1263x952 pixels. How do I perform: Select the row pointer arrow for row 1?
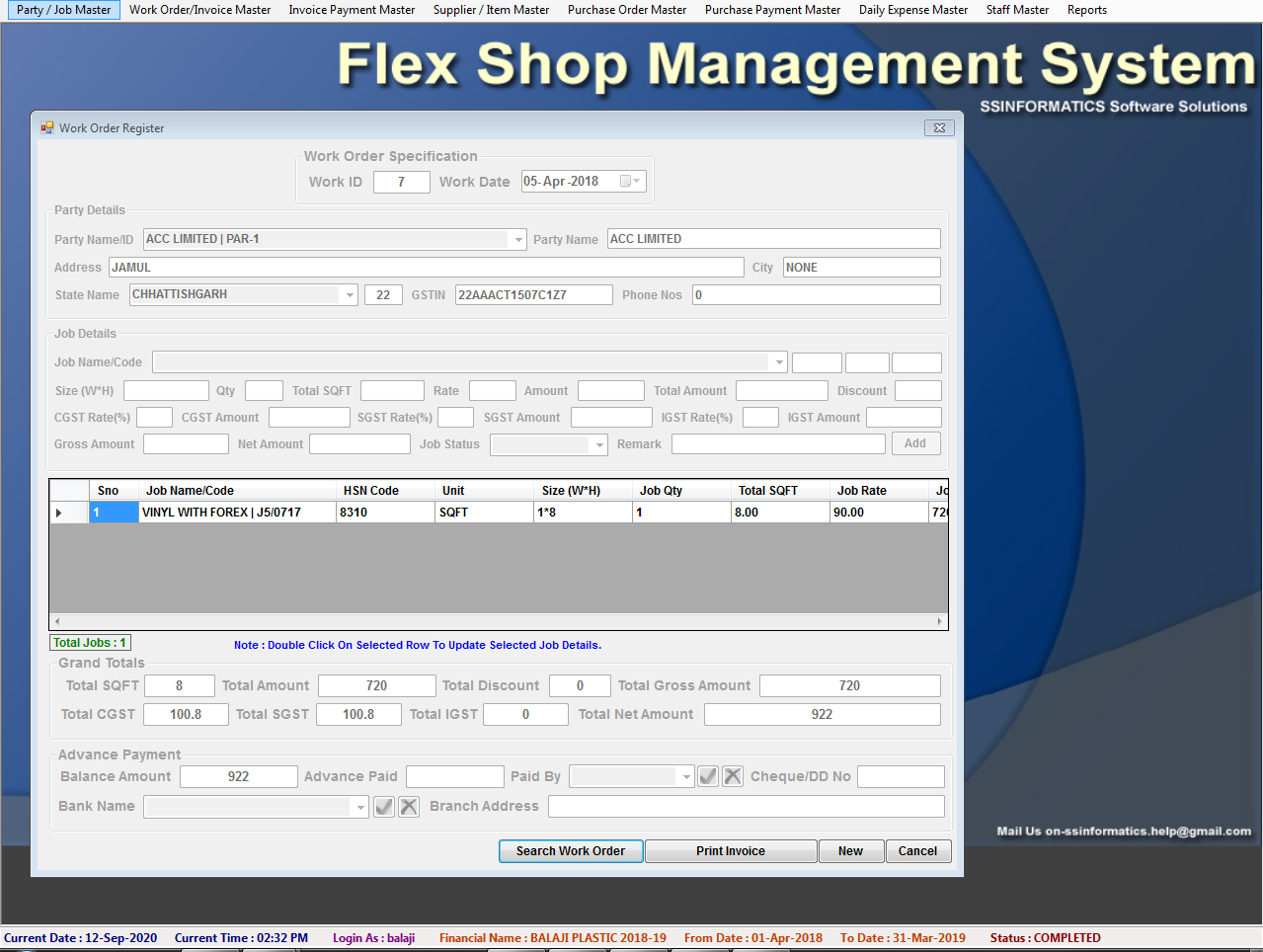pos(59,513)
